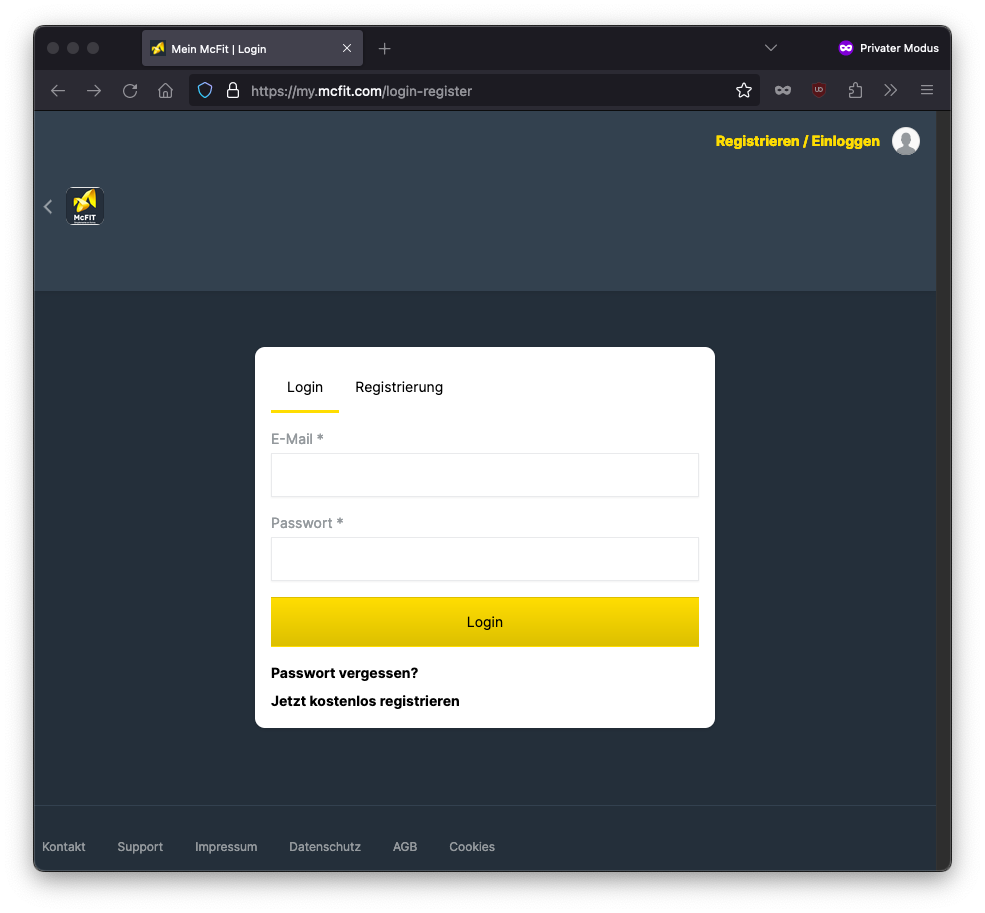Show site security via padlock icon

[233, 90]
